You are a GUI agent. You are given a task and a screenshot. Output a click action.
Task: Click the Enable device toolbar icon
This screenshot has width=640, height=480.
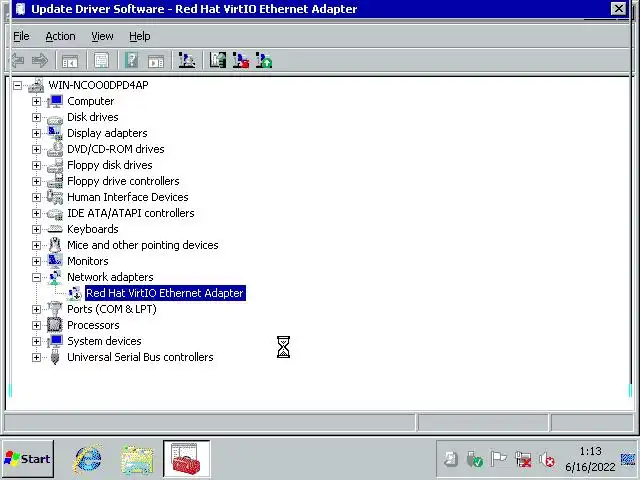(264, 60)
